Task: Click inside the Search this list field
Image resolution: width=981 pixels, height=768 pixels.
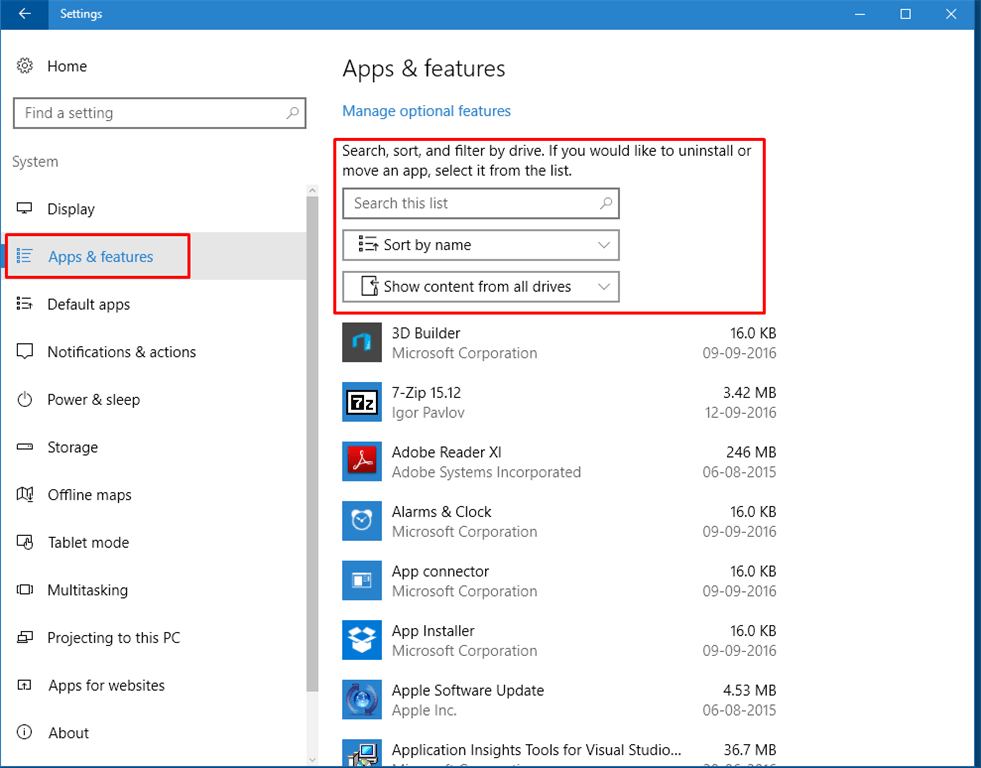Action: (x=460, y=203)
